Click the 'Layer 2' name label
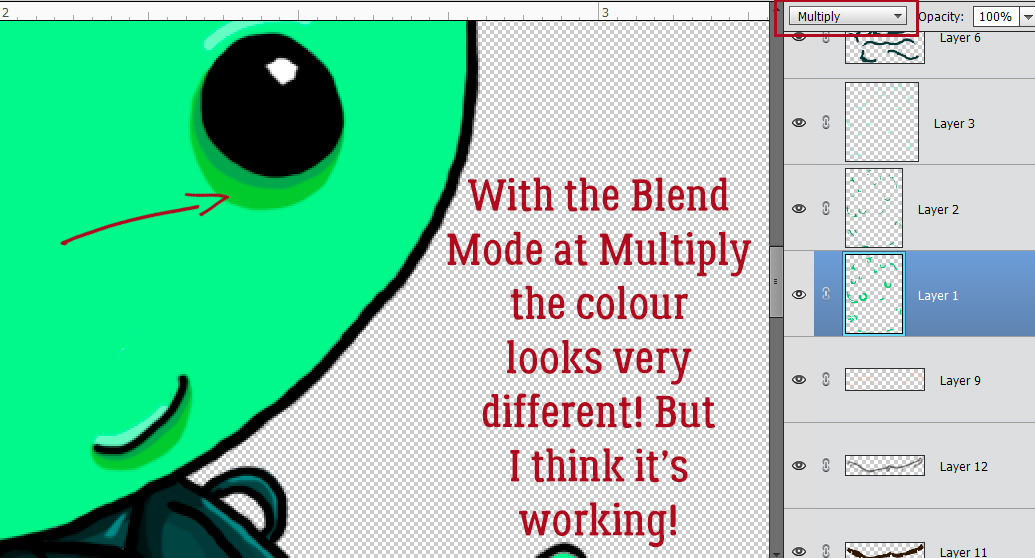The image size is (1035, 558). (x=938, y=209)
